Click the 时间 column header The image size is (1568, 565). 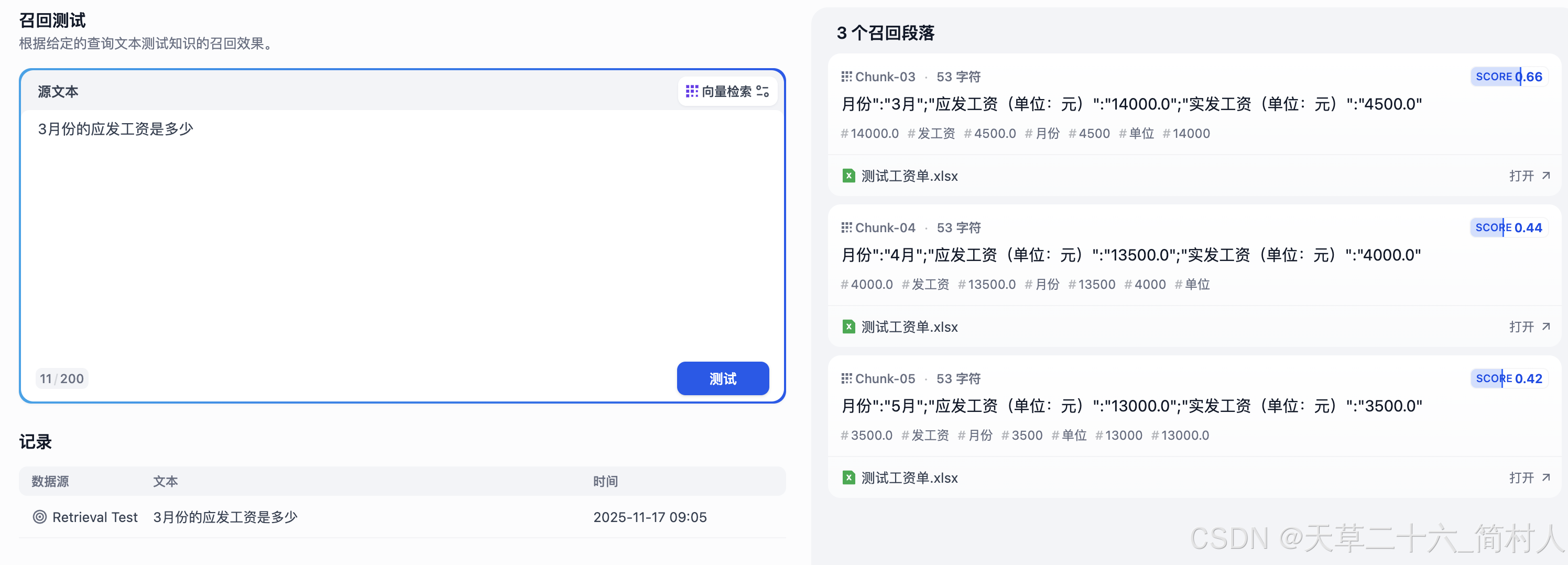605,481
